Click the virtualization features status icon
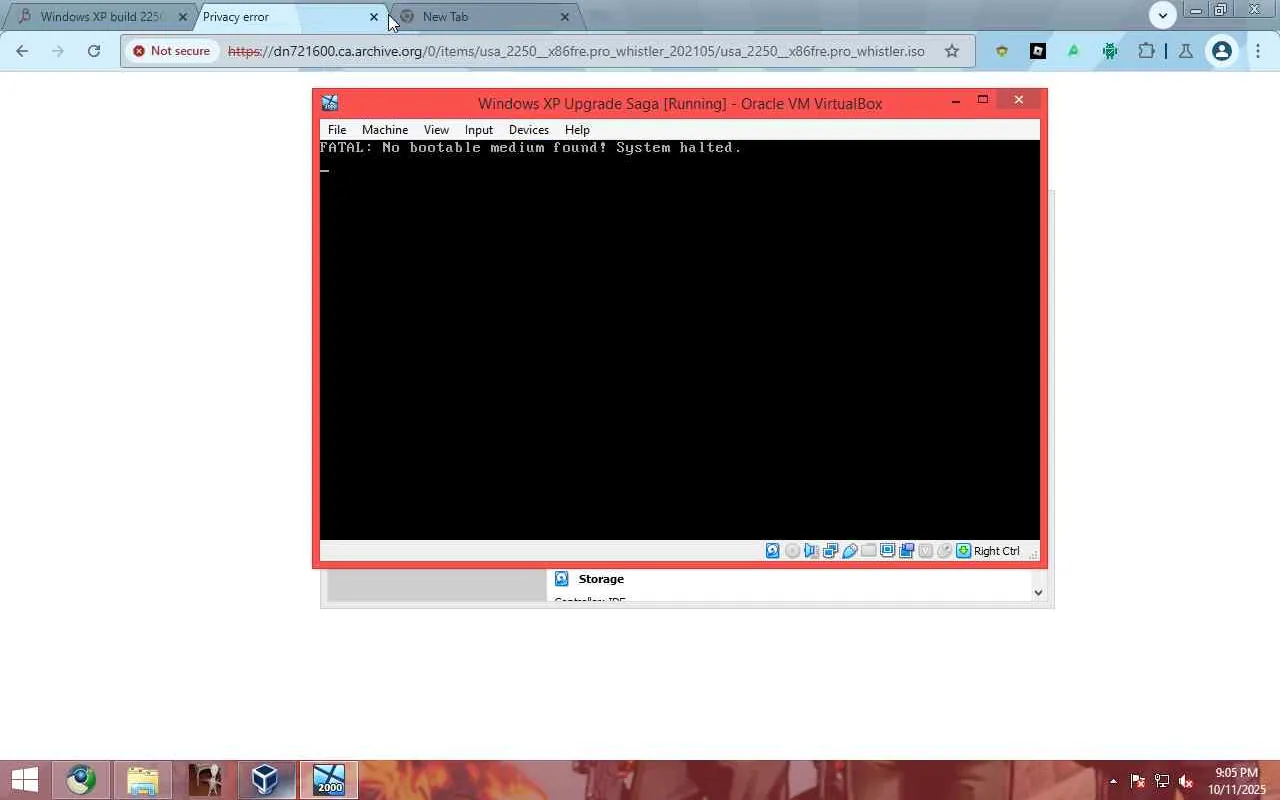 [925, 551]
